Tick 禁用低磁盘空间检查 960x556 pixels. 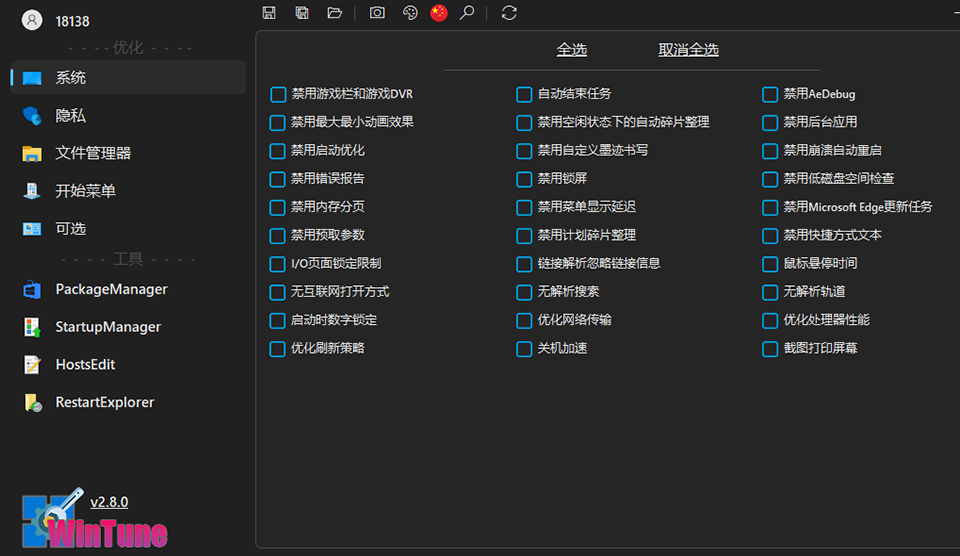tap(770, 179)
